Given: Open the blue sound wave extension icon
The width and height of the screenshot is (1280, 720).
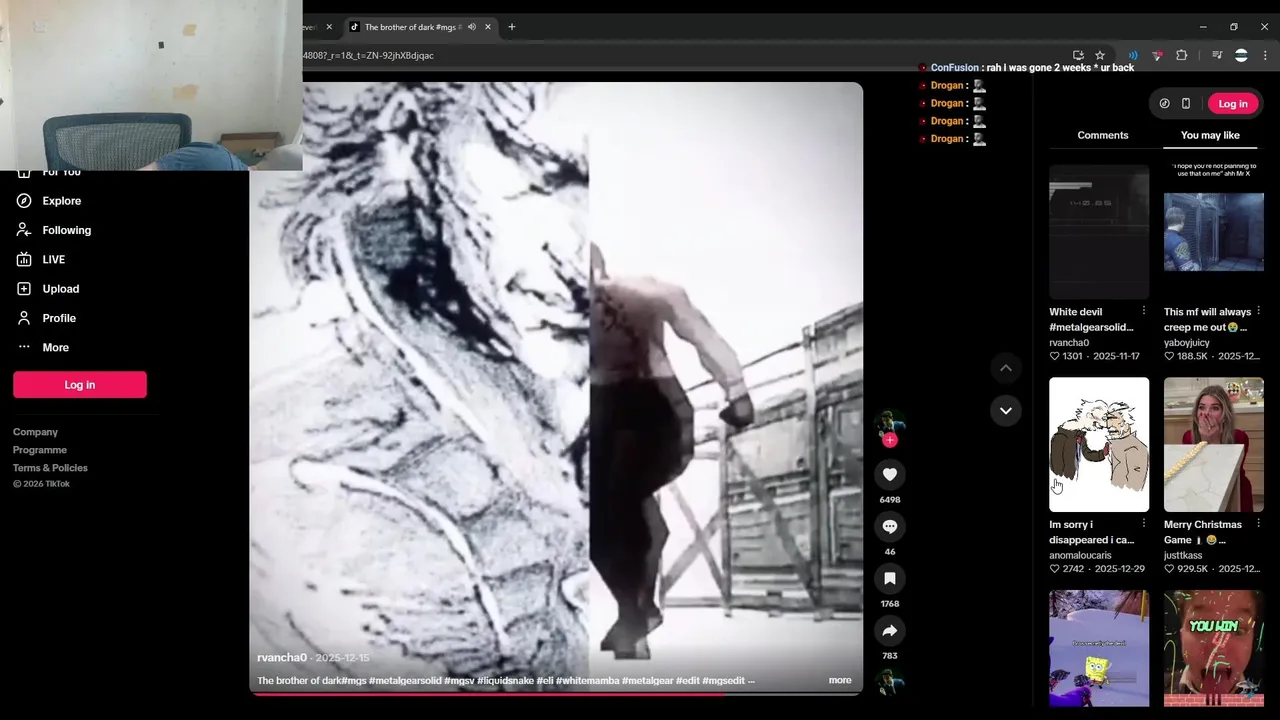Looking at the screenshot, I should 1133,56.
